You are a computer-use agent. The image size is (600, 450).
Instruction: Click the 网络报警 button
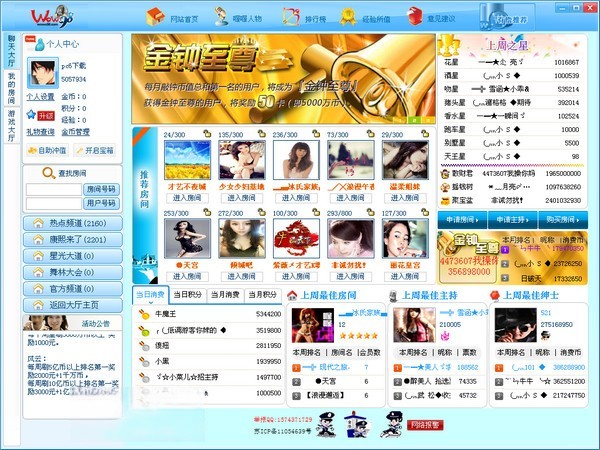click(x=425, y=425)
